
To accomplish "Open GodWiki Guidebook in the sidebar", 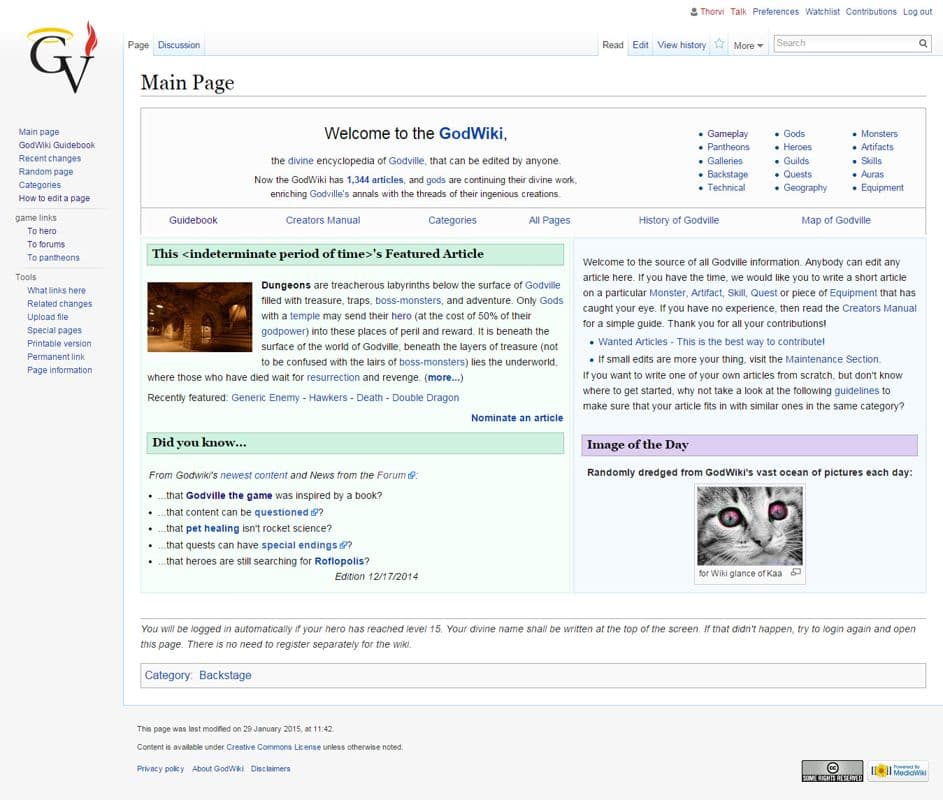I will point(57,145).
